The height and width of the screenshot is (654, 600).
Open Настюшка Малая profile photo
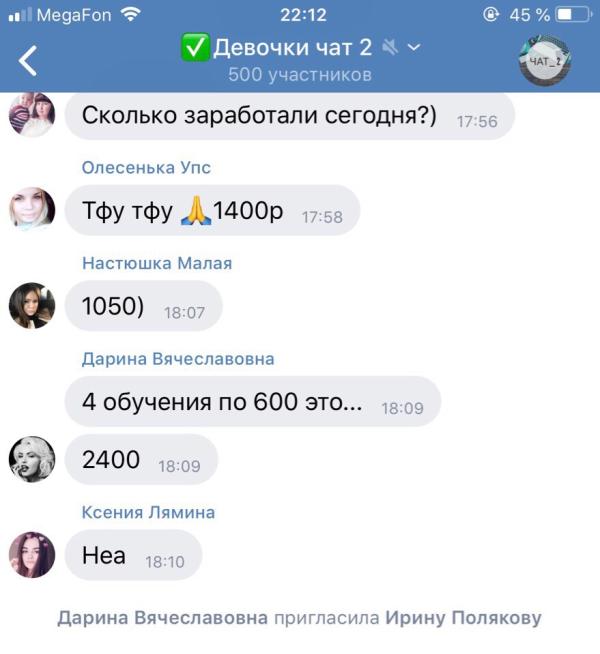coord(32,306)
